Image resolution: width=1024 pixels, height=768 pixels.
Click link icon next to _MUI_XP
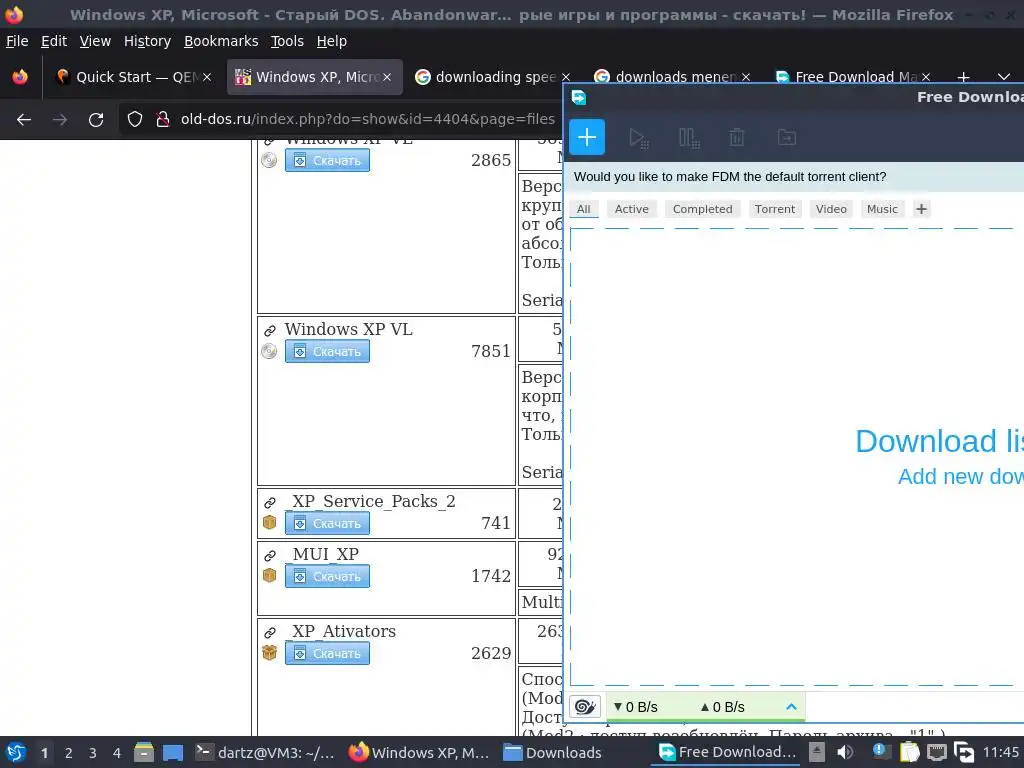coord(270,556)
